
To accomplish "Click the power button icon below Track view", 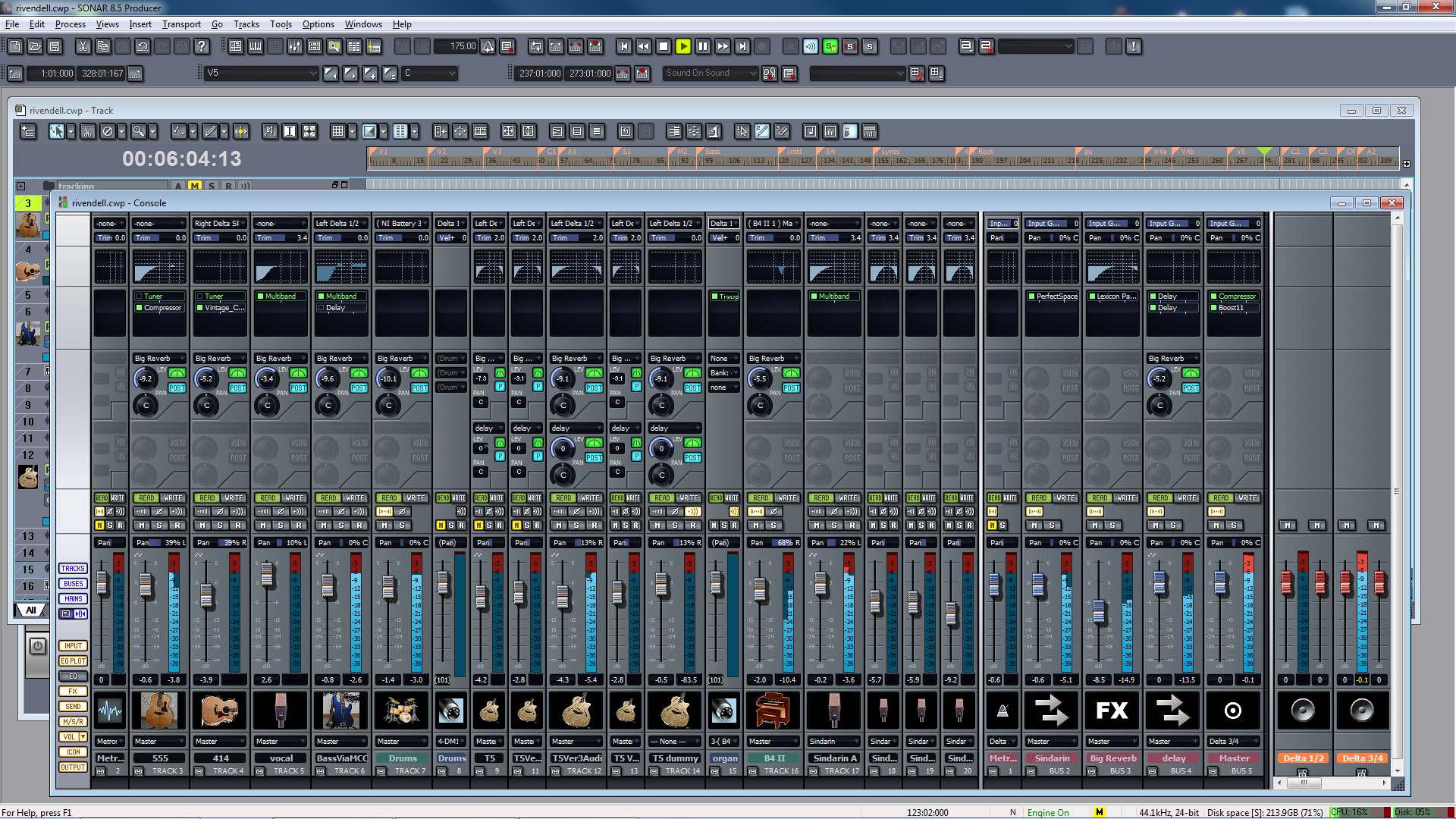I will [38, 646].
